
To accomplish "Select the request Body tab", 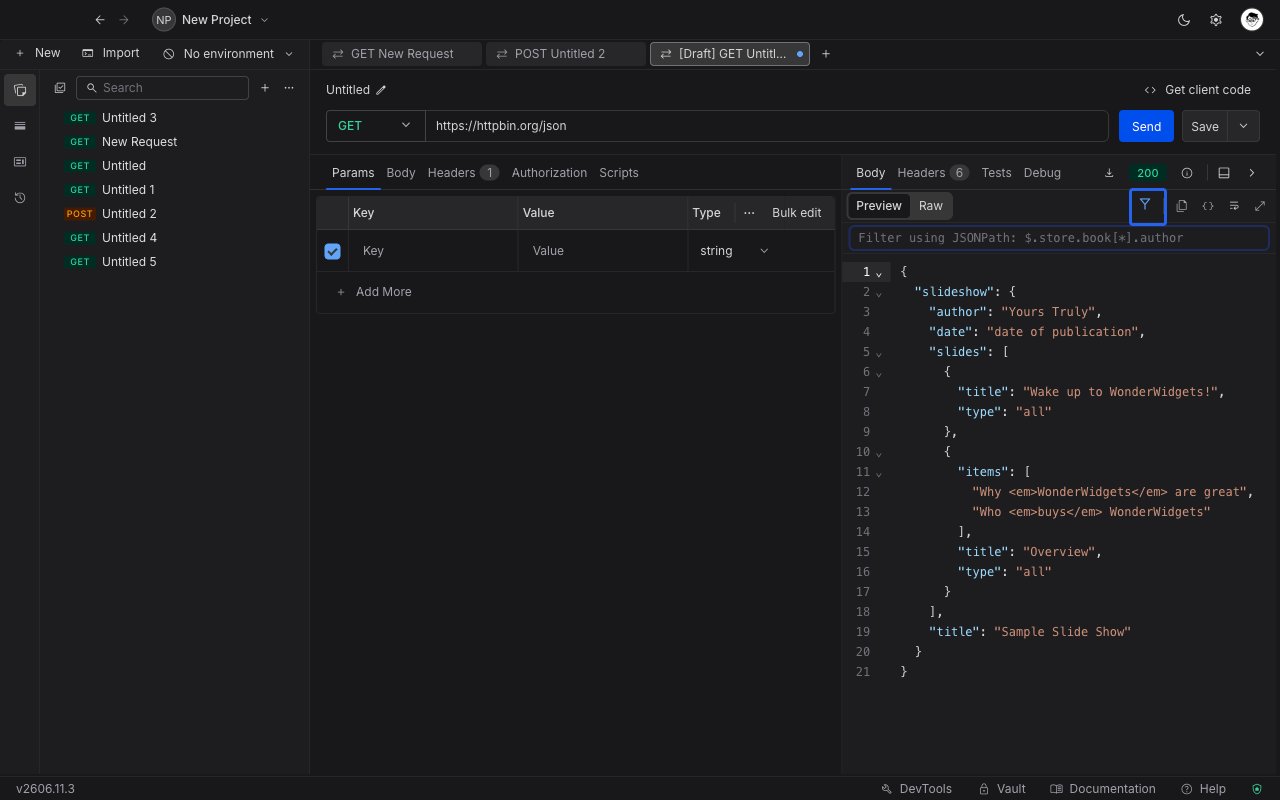I will (x=401, y=173).
